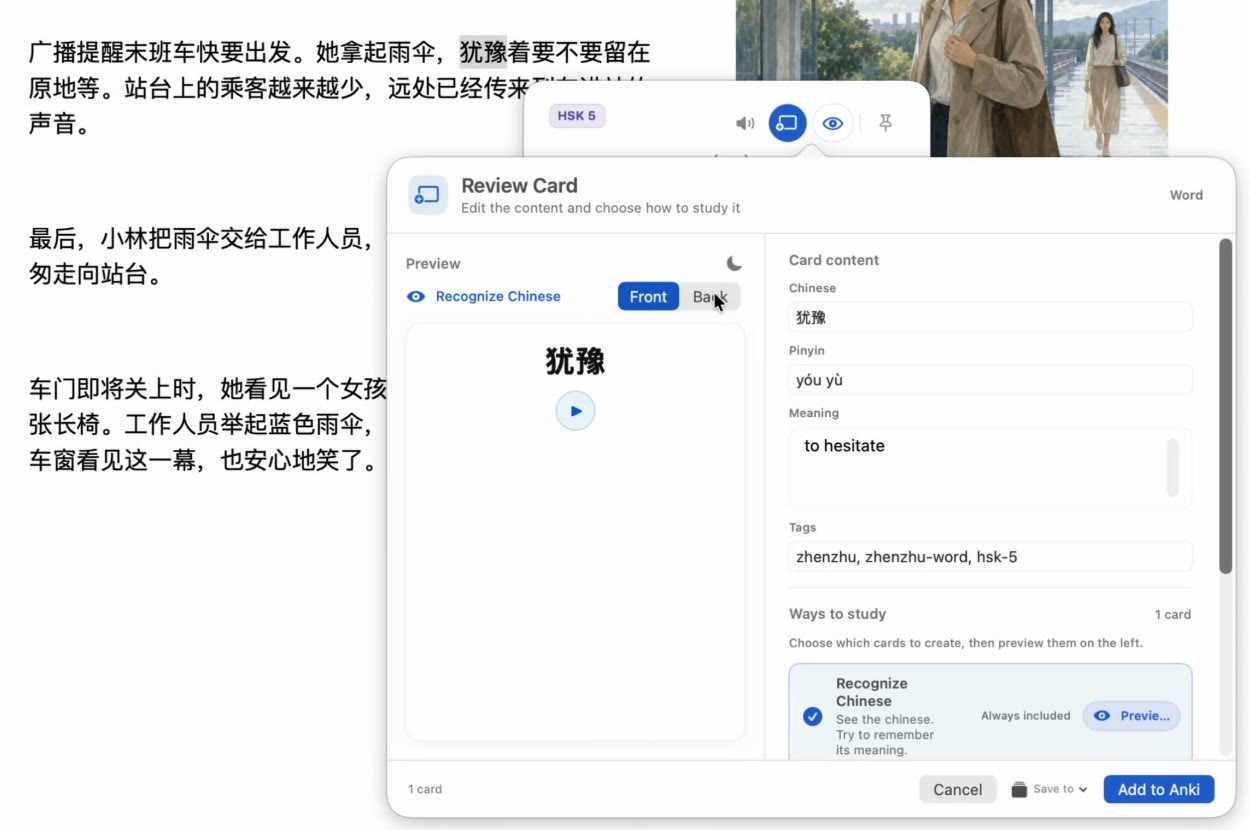Click the Always included label
Screen dimensions: 1250x830
point(1025,716)
